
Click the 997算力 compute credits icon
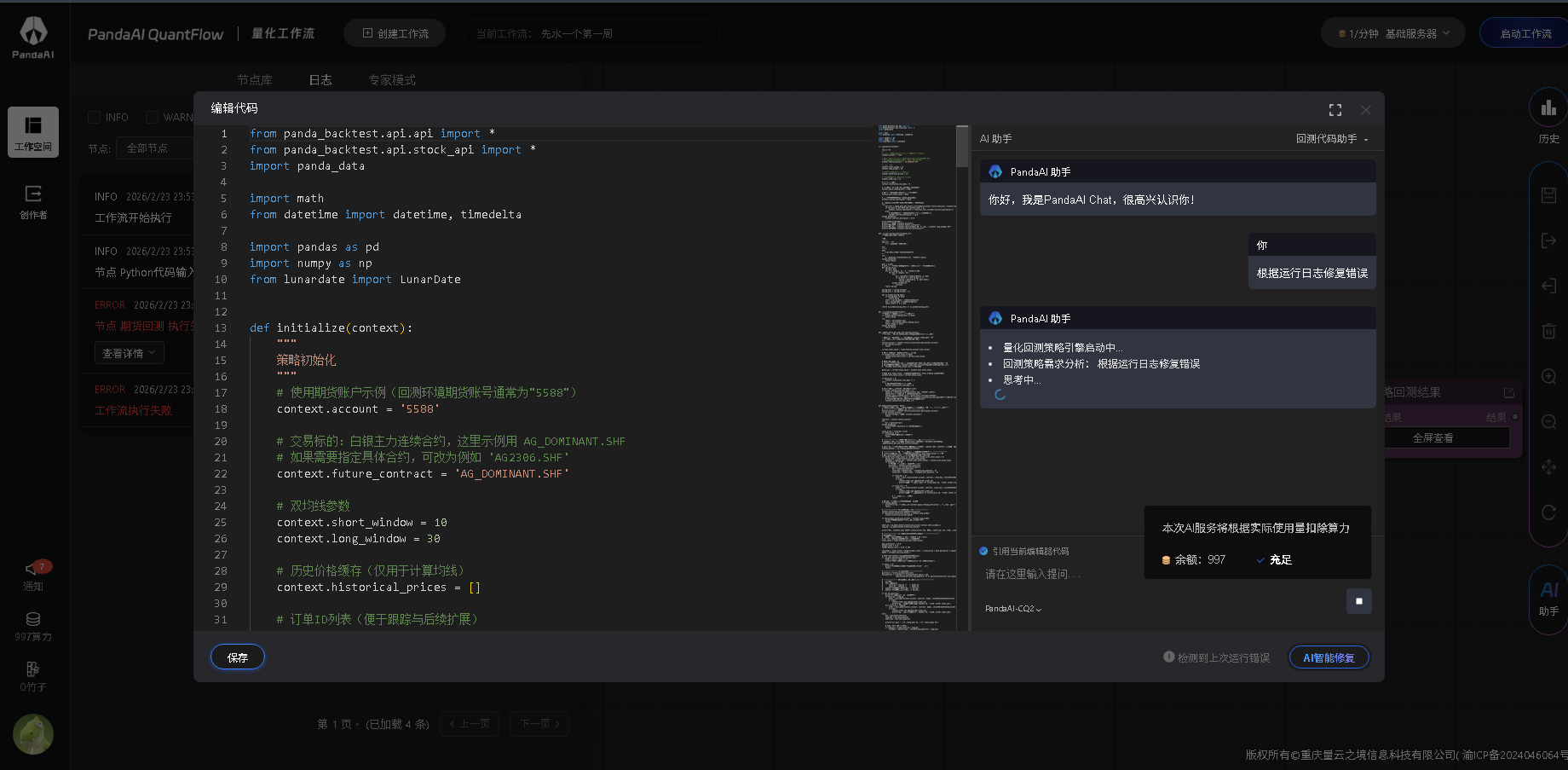(33, 619)
